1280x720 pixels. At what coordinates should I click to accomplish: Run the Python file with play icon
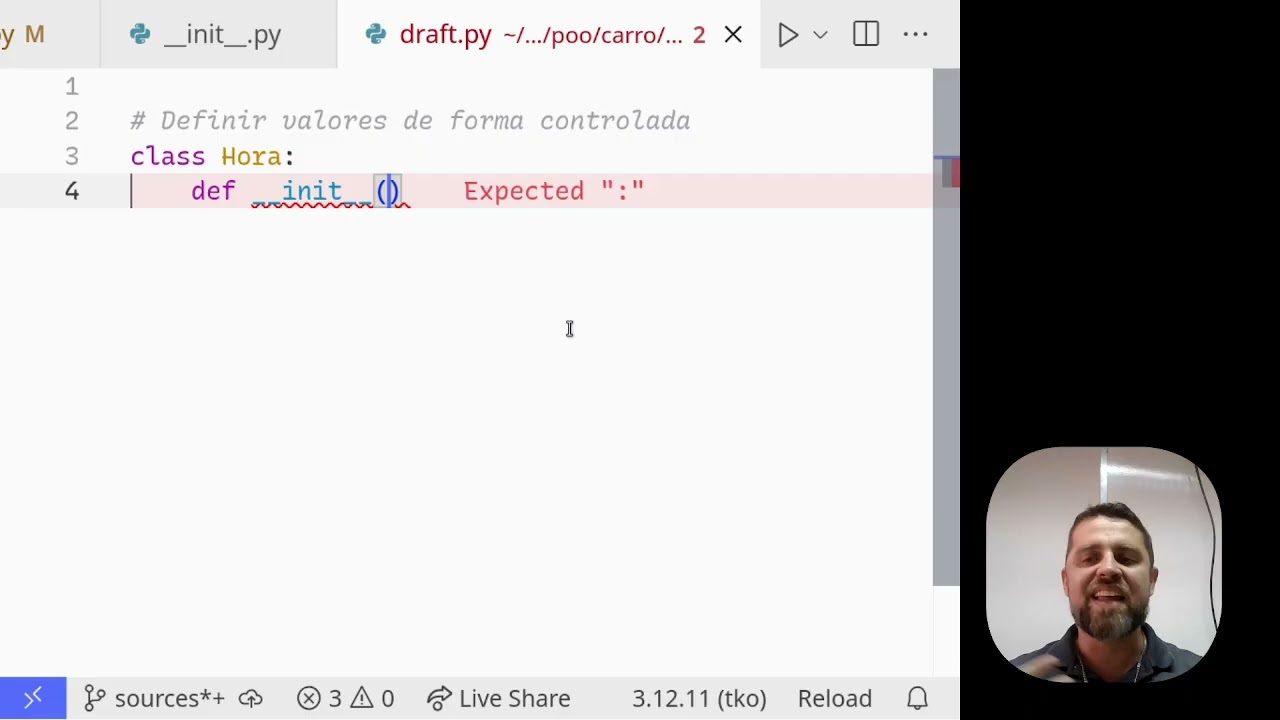click(788, 35)
